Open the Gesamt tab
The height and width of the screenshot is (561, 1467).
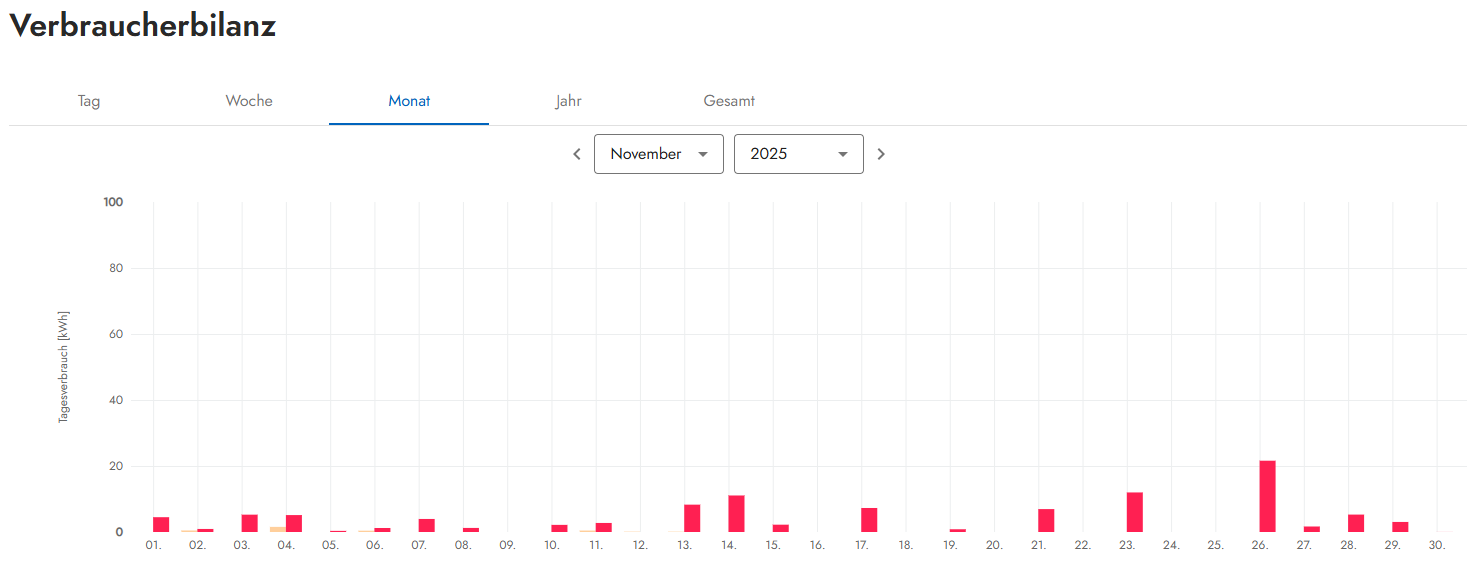tap(729, 101)
